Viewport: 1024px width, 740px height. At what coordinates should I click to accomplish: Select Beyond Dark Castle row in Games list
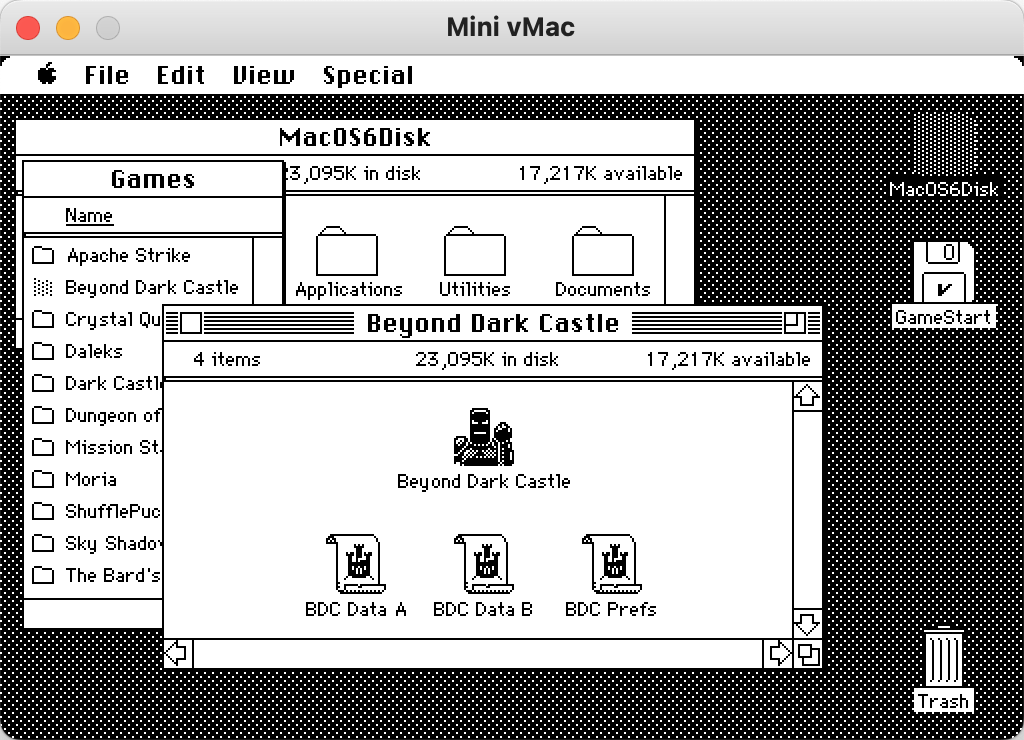pos(138,287)
